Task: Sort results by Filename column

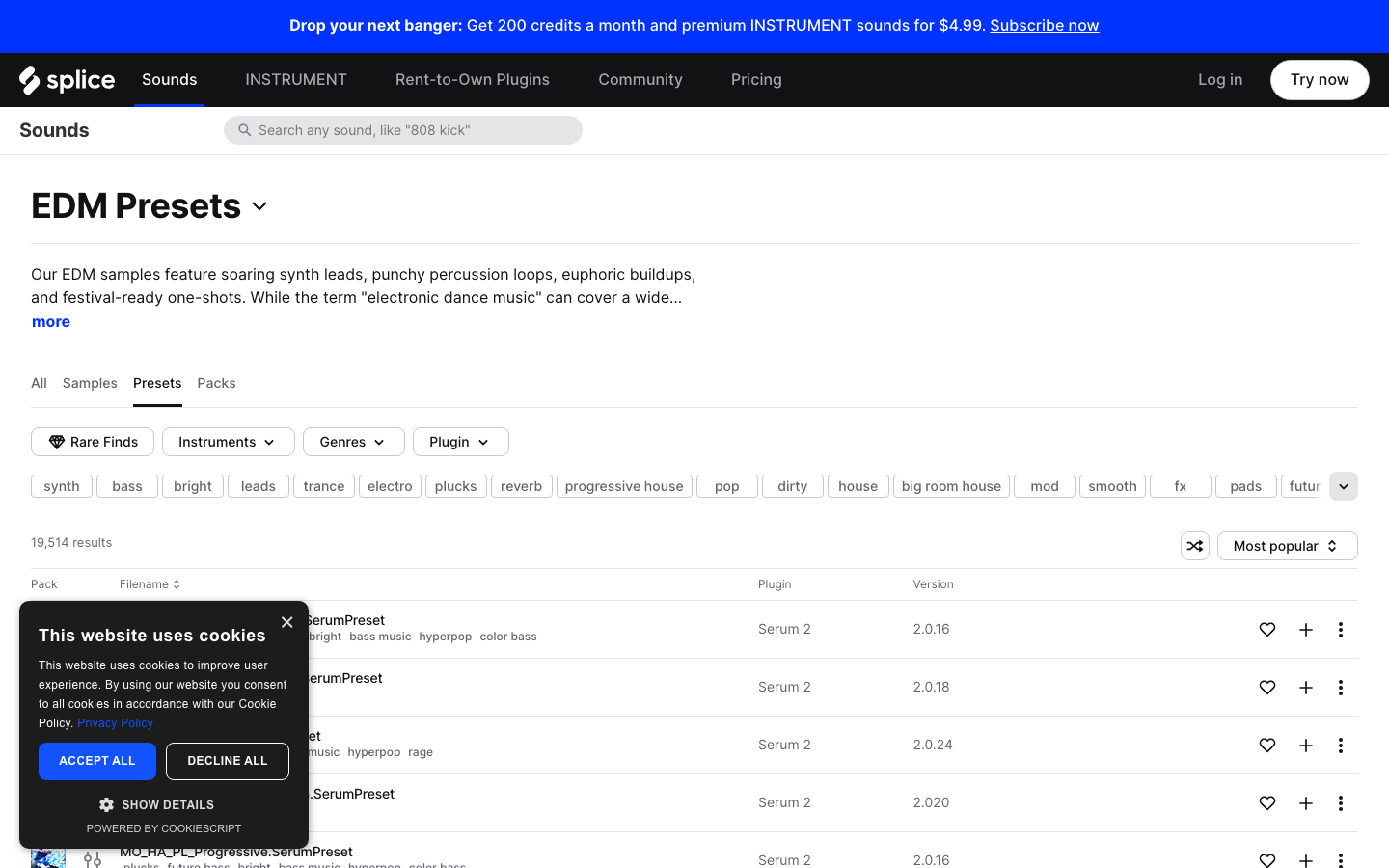Action: [150, 584]
